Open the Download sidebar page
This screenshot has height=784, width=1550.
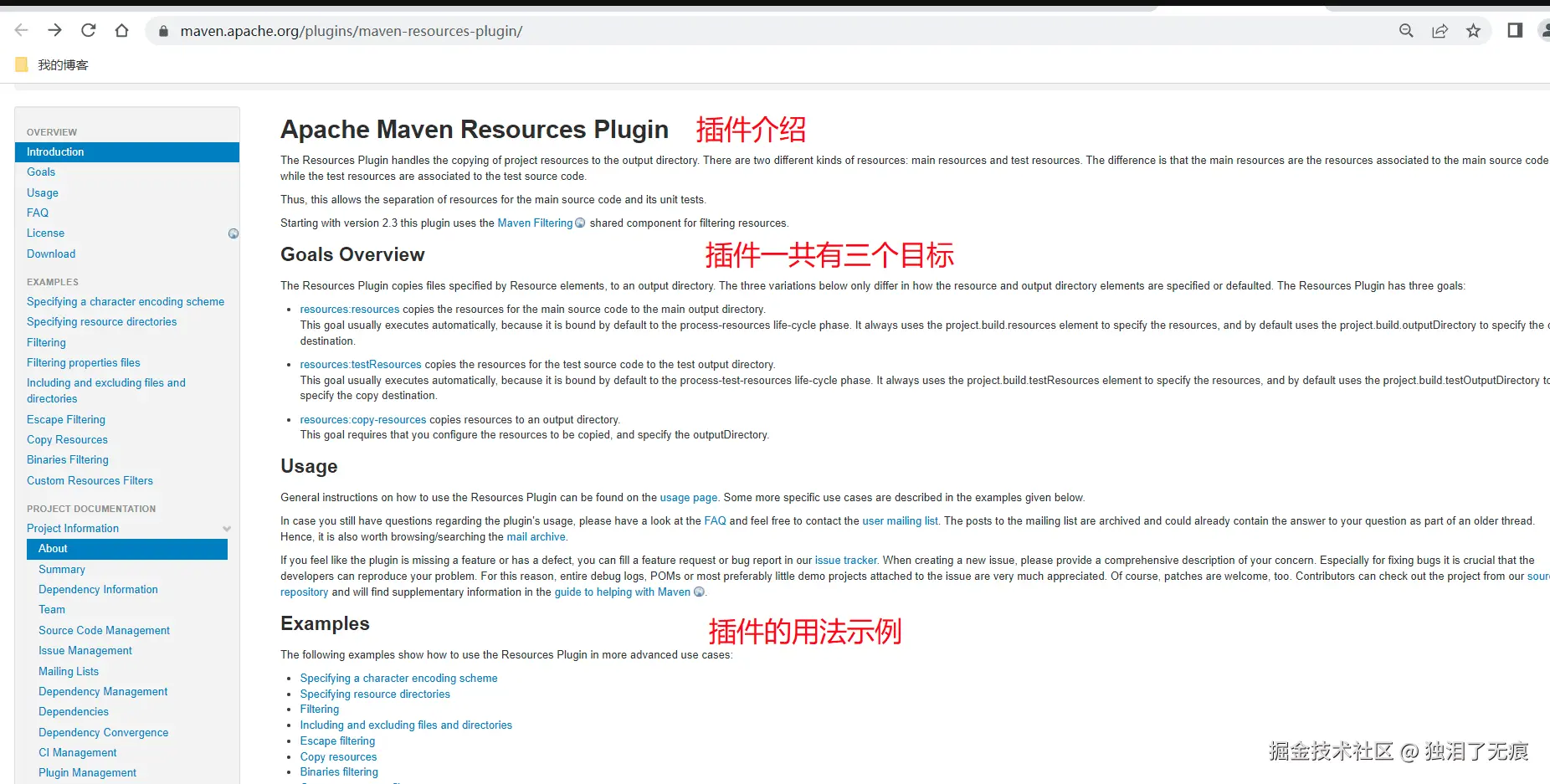[x=51, y=254]
